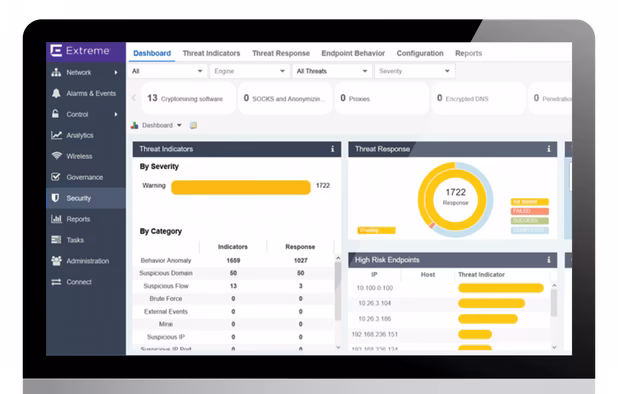618x394 pixels.
Task: Click the Alarms & Events bell icon
Action: pyautogui.click(x=56, y=93)
